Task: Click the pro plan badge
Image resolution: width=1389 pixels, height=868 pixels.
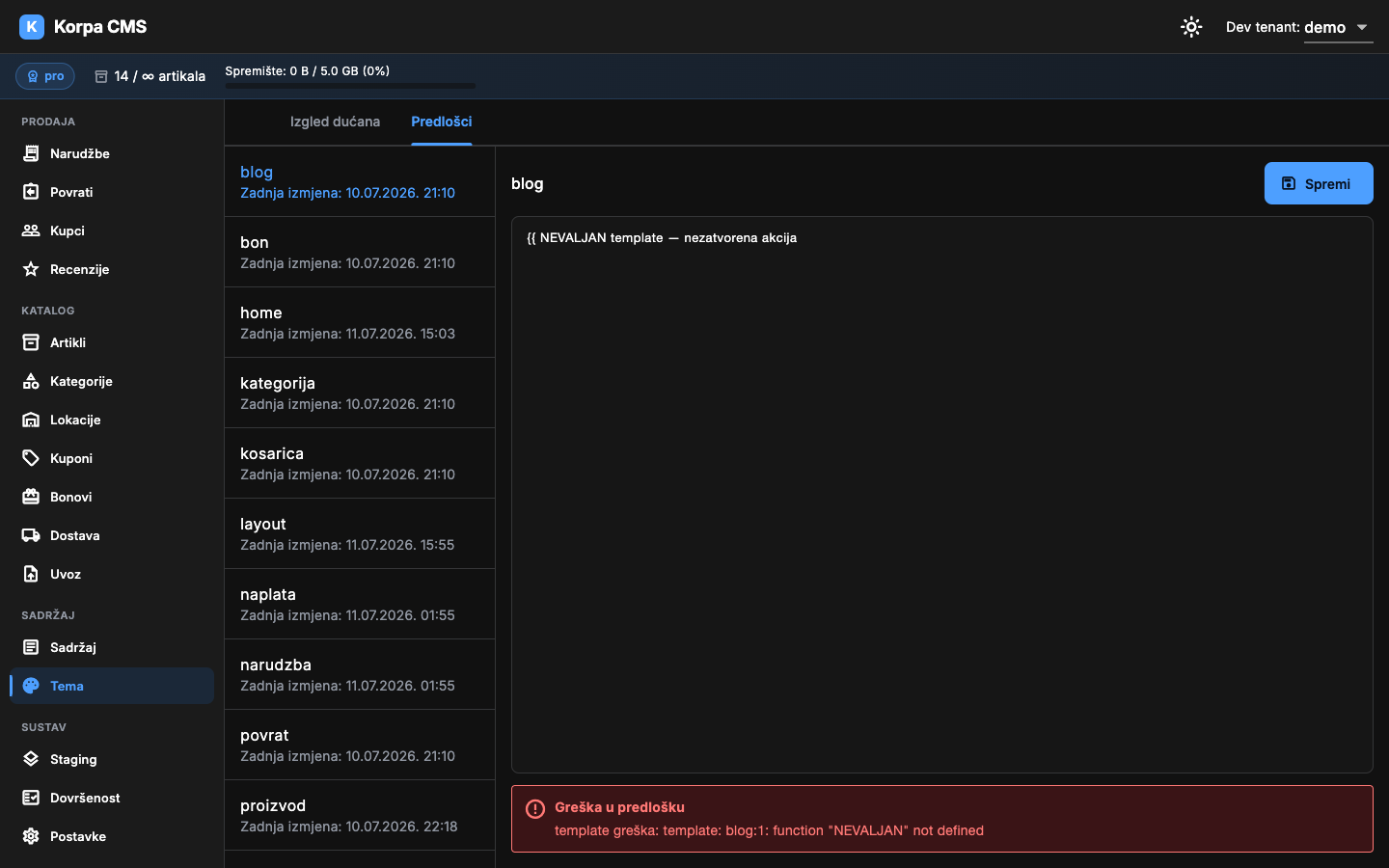Action: [45, 76]
